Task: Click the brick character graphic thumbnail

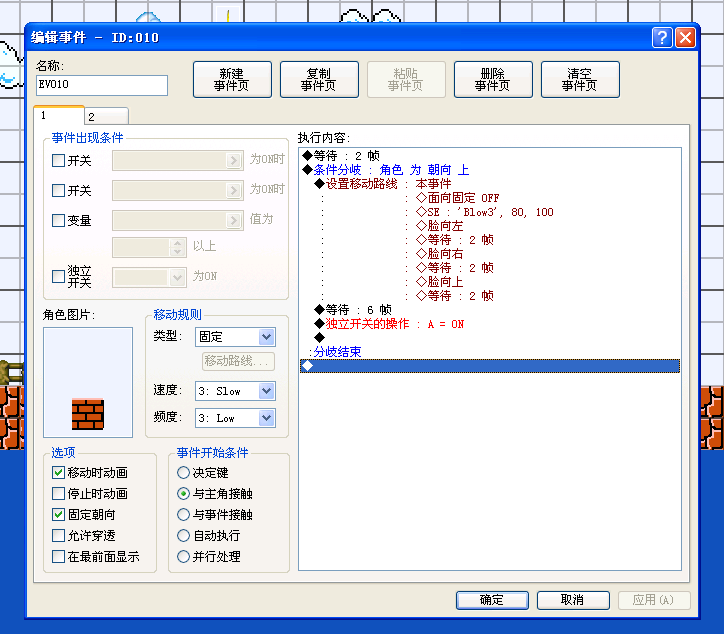Action: coord(88,414)
